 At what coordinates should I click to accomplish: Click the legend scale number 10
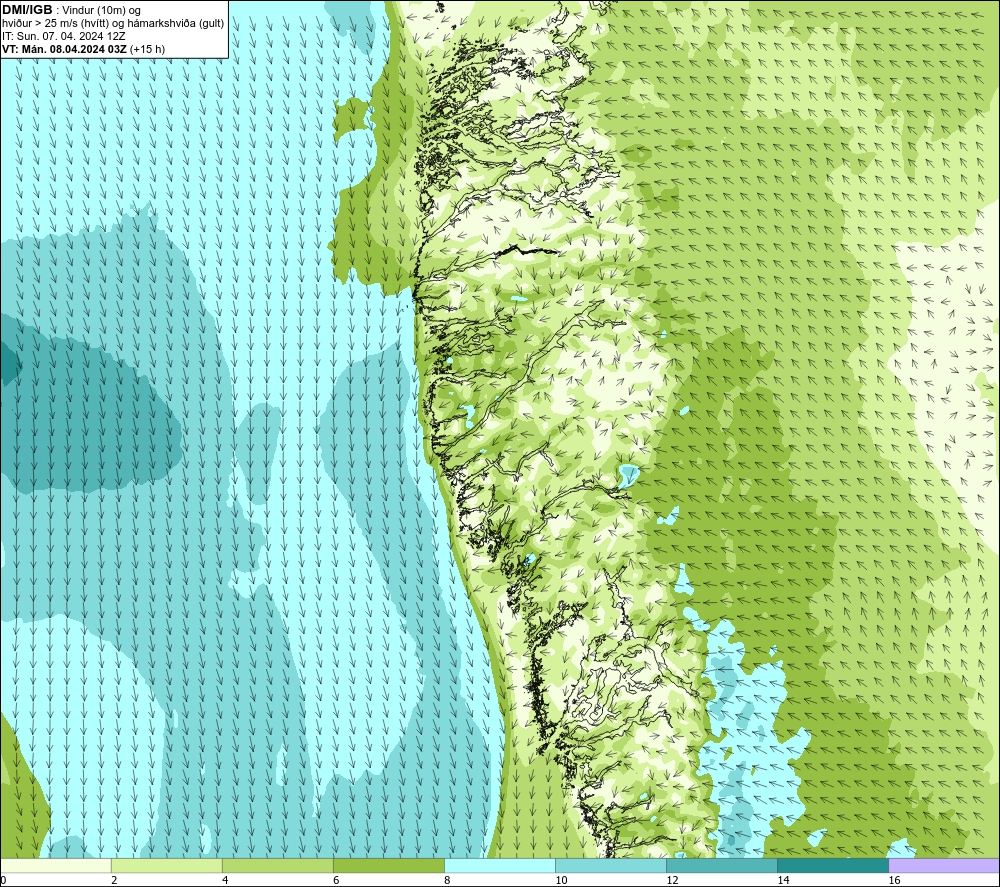tap(561, 881)
